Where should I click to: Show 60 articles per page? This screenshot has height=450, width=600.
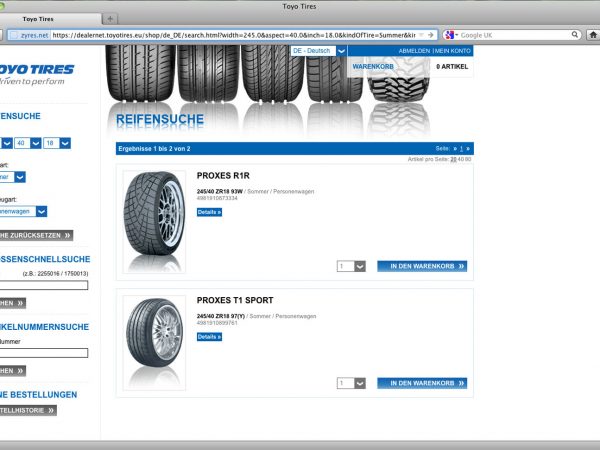tap(468, 159)
